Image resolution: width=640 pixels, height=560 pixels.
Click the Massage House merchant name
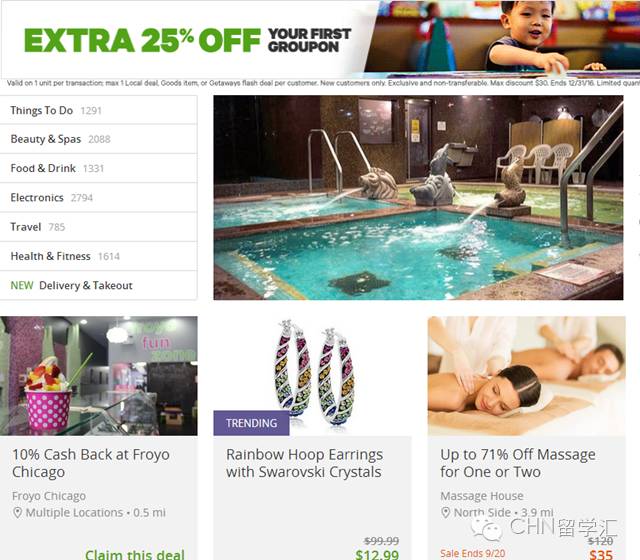(482, 496)
